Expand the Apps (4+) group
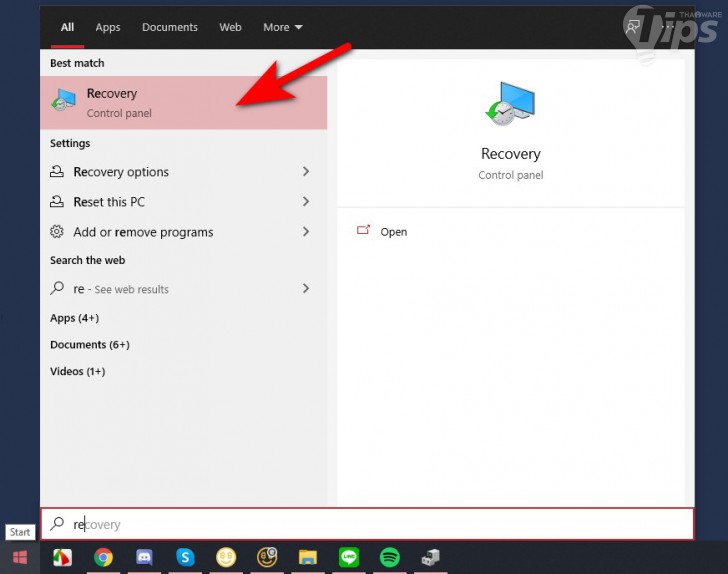 click(x=74, y=318)
